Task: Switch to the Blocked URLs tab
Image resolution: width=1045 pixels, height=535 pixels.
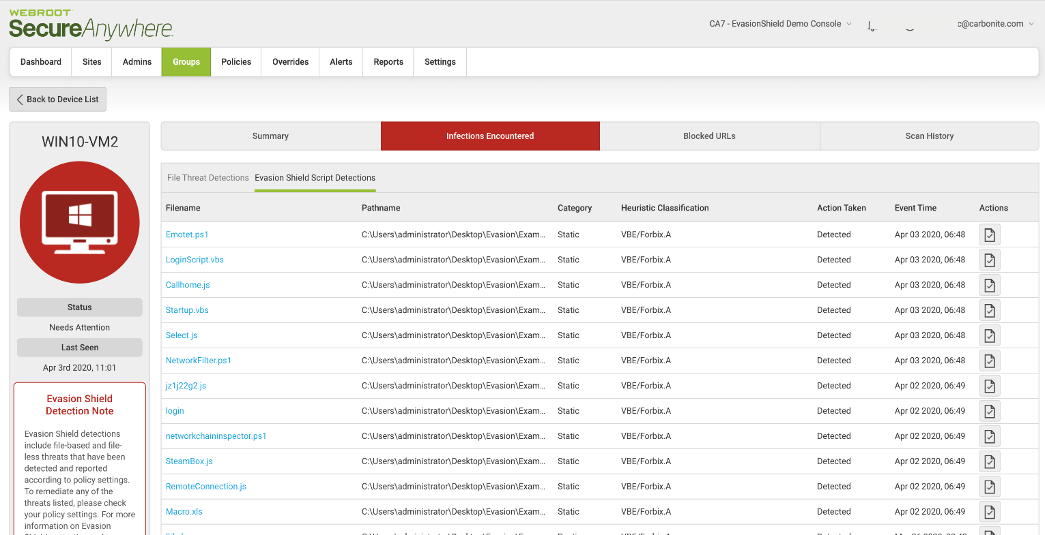Action: tap(709, 136)
